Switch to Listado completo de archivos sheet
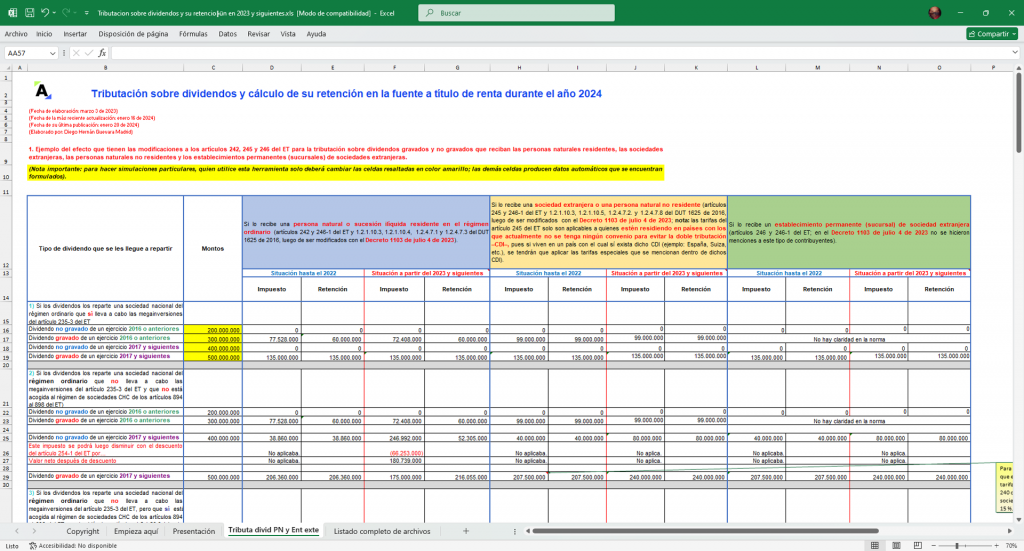 pos(382,531)
